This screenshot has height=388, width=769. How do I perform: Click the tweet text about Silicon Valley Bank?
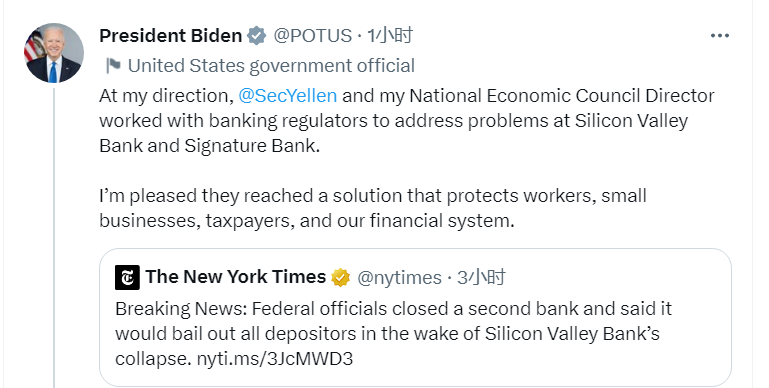(407, 121)
